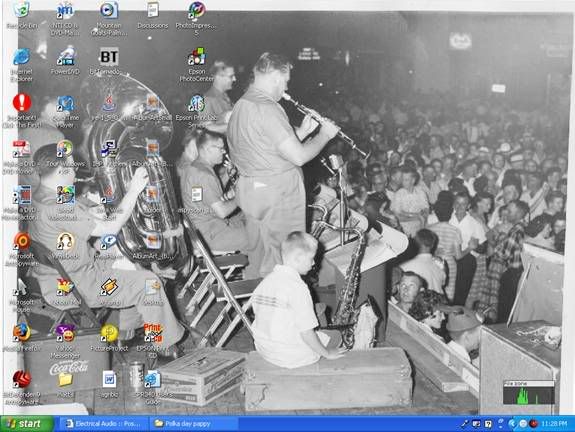This screenshot has width=575, height=432.
Task: Click the network connection tray icon
Action: [x=477, y=424]
